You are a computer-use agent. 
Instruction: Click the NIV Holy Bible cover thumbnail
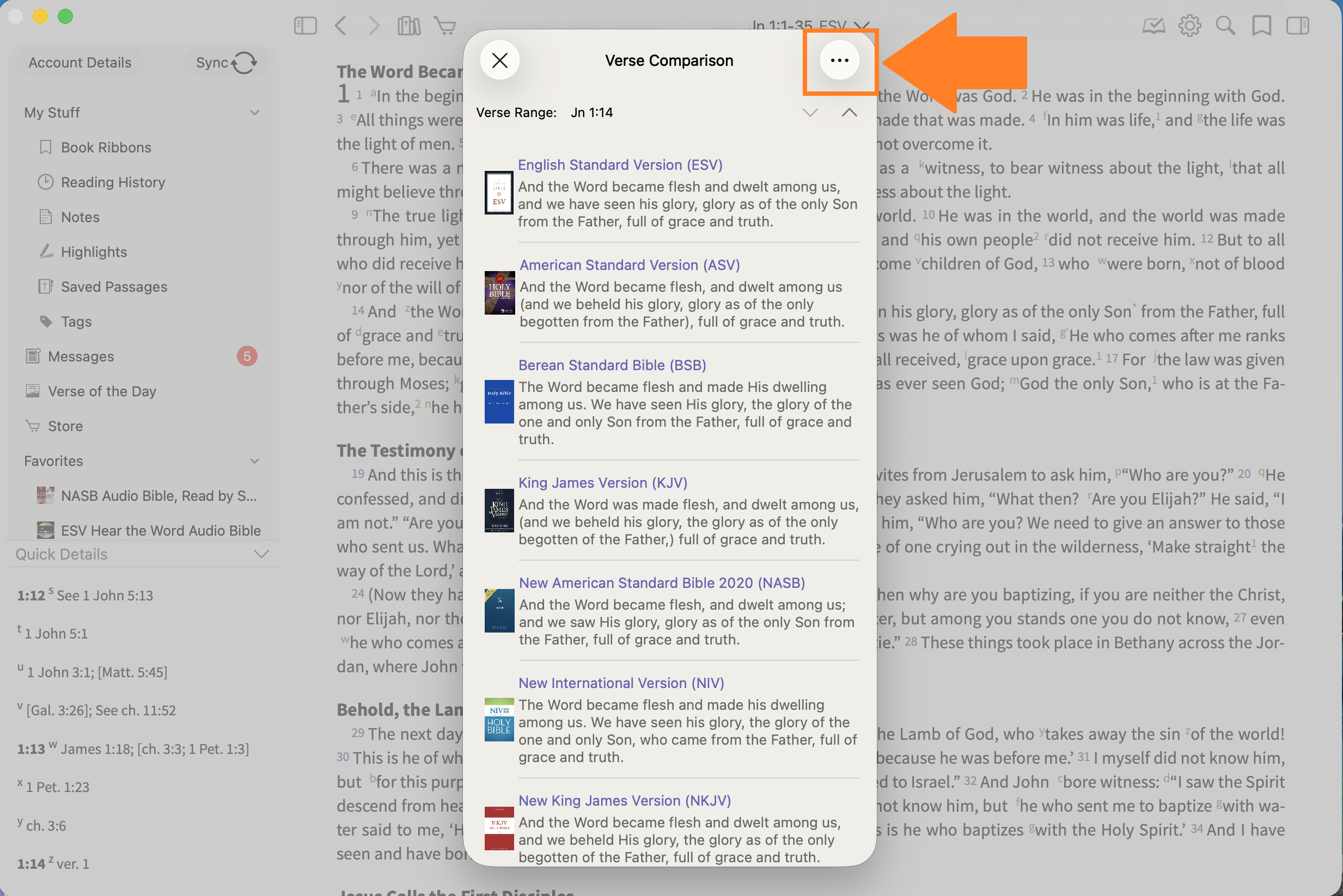point(498,720)
